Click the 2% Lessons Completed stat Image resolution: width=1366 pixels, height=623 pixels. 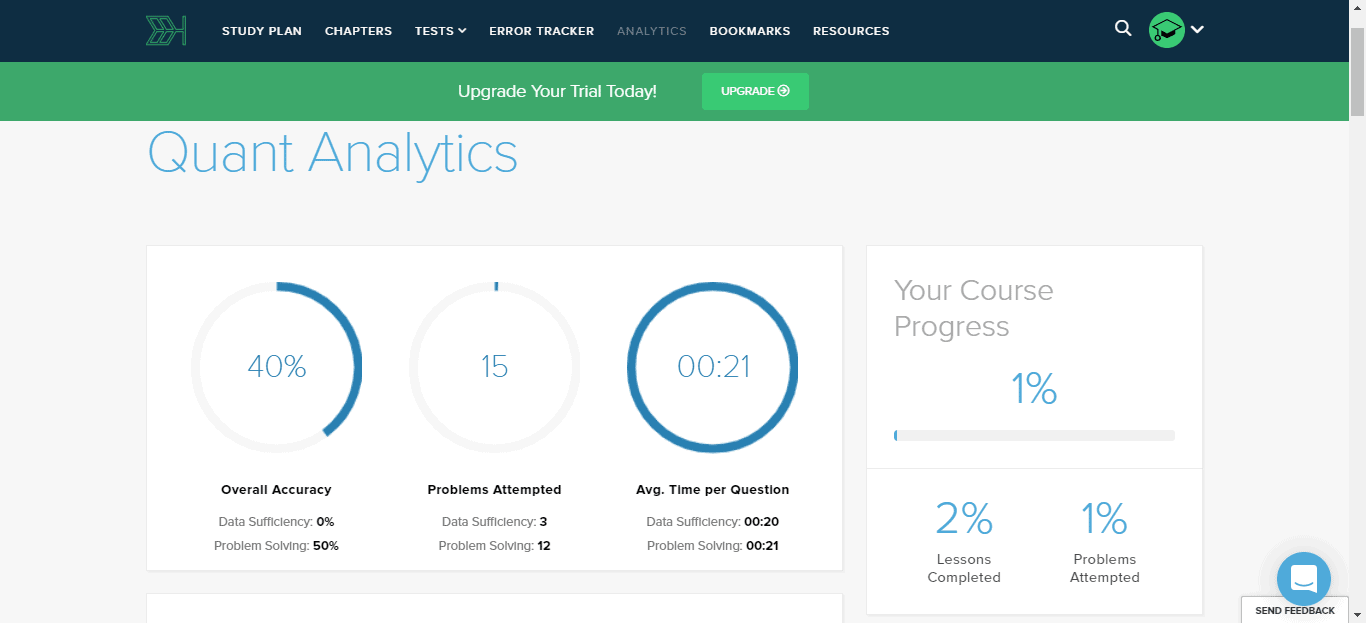[963, 541]
